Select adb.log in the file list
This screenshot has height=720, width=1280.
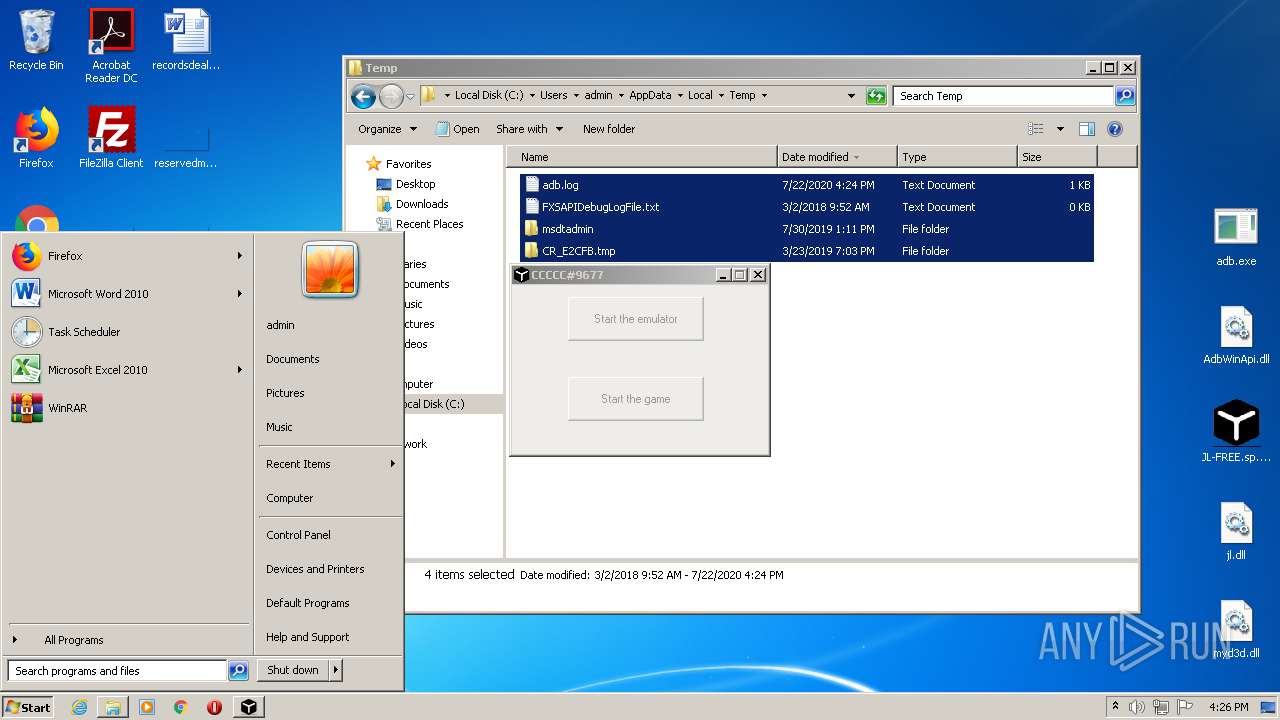tap(807, 185)
